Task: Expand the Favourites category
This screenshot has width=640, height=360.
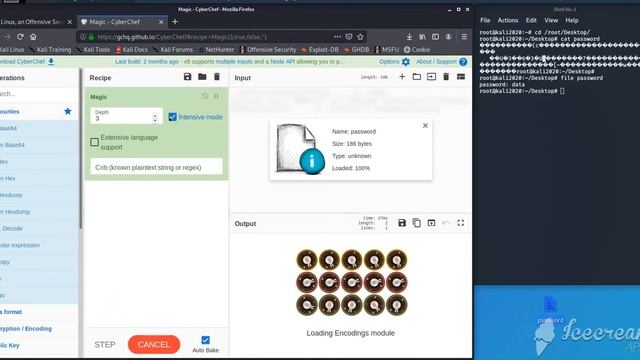Action: point(39,111)
